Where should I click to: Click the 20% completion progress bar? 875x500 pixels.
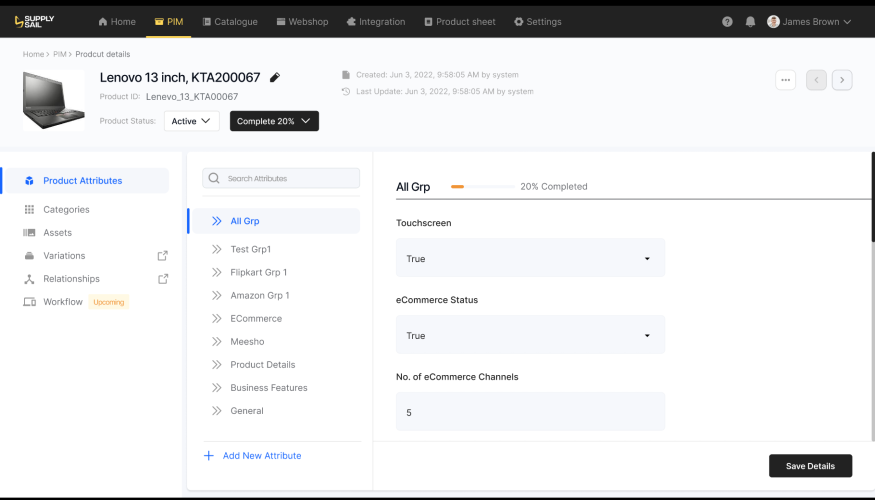tap(482, 186)
